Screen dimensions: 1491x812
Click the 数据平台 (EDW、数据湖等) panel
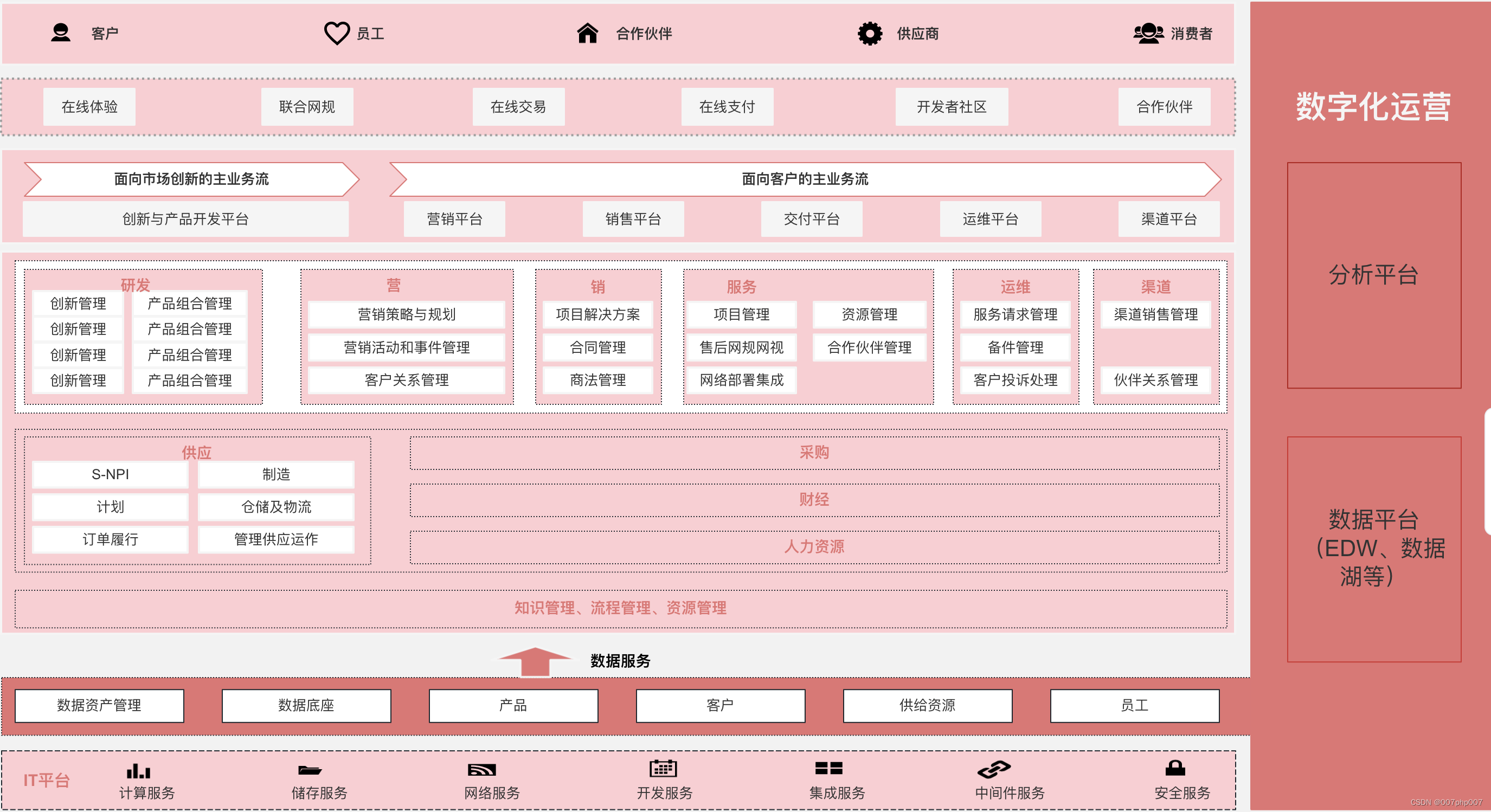point(1374,549)
